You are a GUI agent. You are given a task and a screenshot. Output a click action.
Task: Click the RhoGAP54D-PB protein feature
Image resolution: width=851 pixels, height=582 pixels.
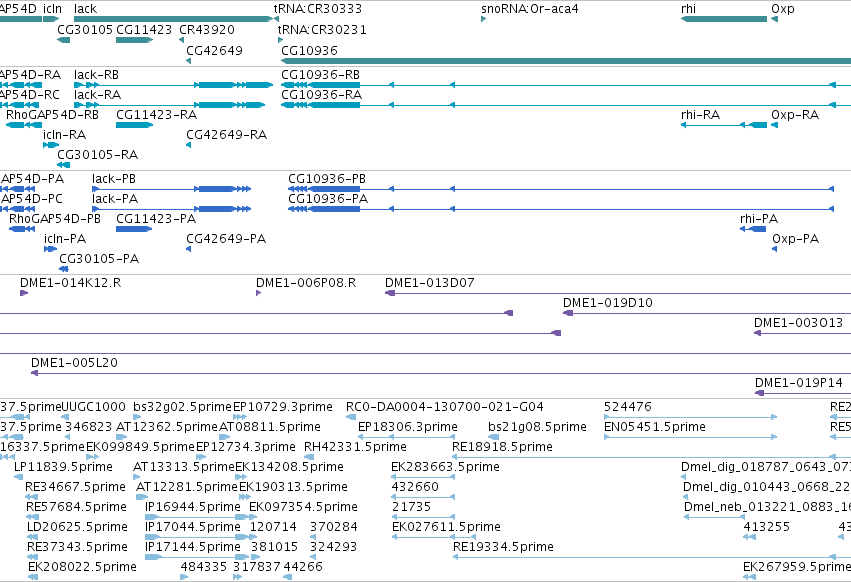[x=22, y=229]
